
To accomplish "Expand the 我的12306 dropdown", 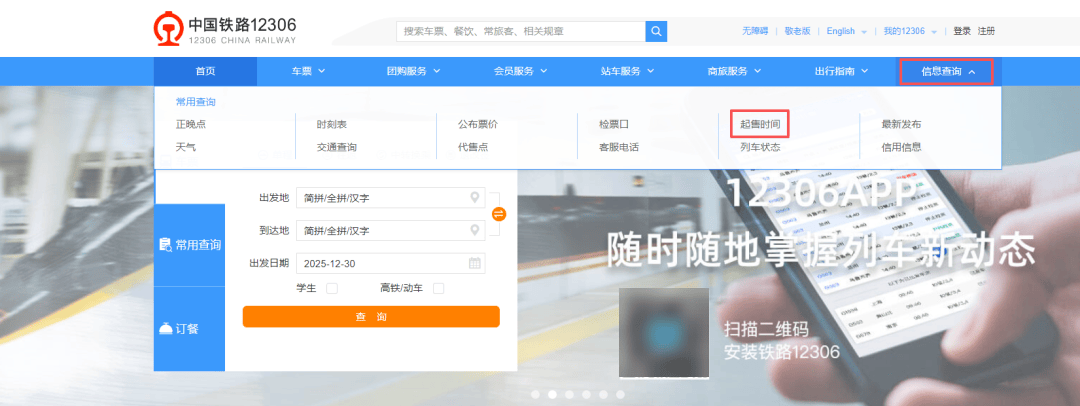I will (909, 31).
